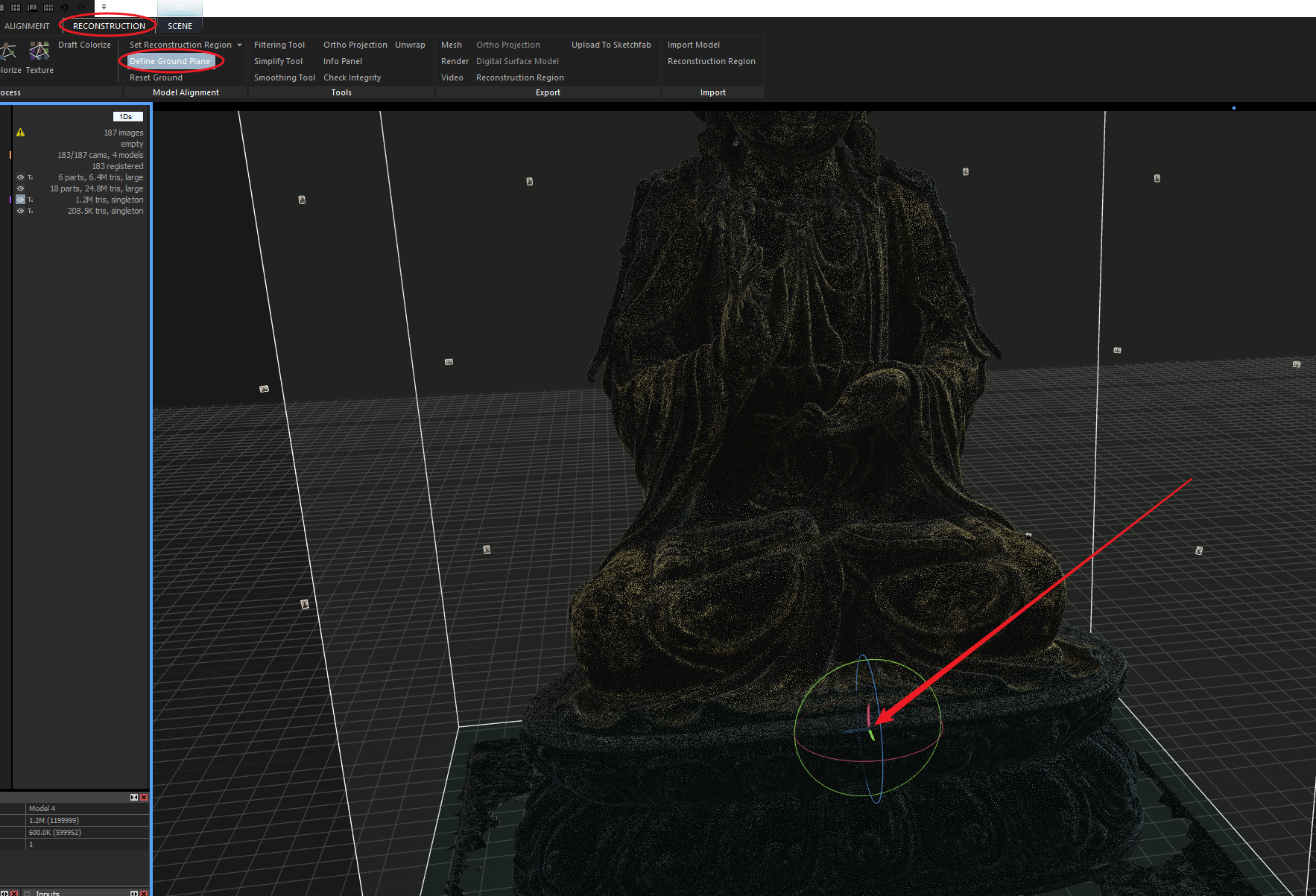Expand the Set Reconstruction Region dropdown arrow
The image size is (1316, 896).
click(239, 45)
